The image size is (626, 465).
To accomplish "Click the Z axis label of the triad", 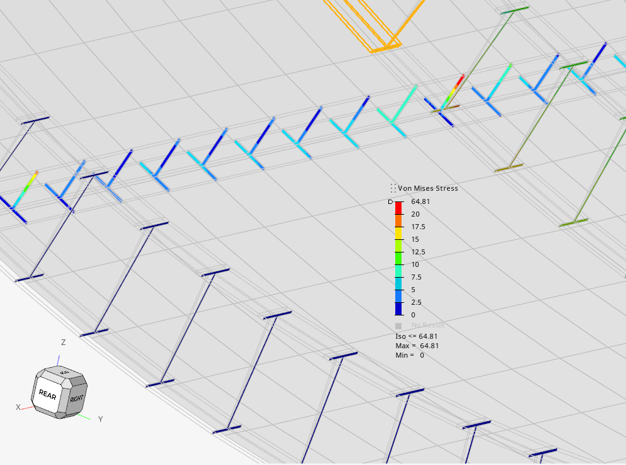I will tap(63, 342).
